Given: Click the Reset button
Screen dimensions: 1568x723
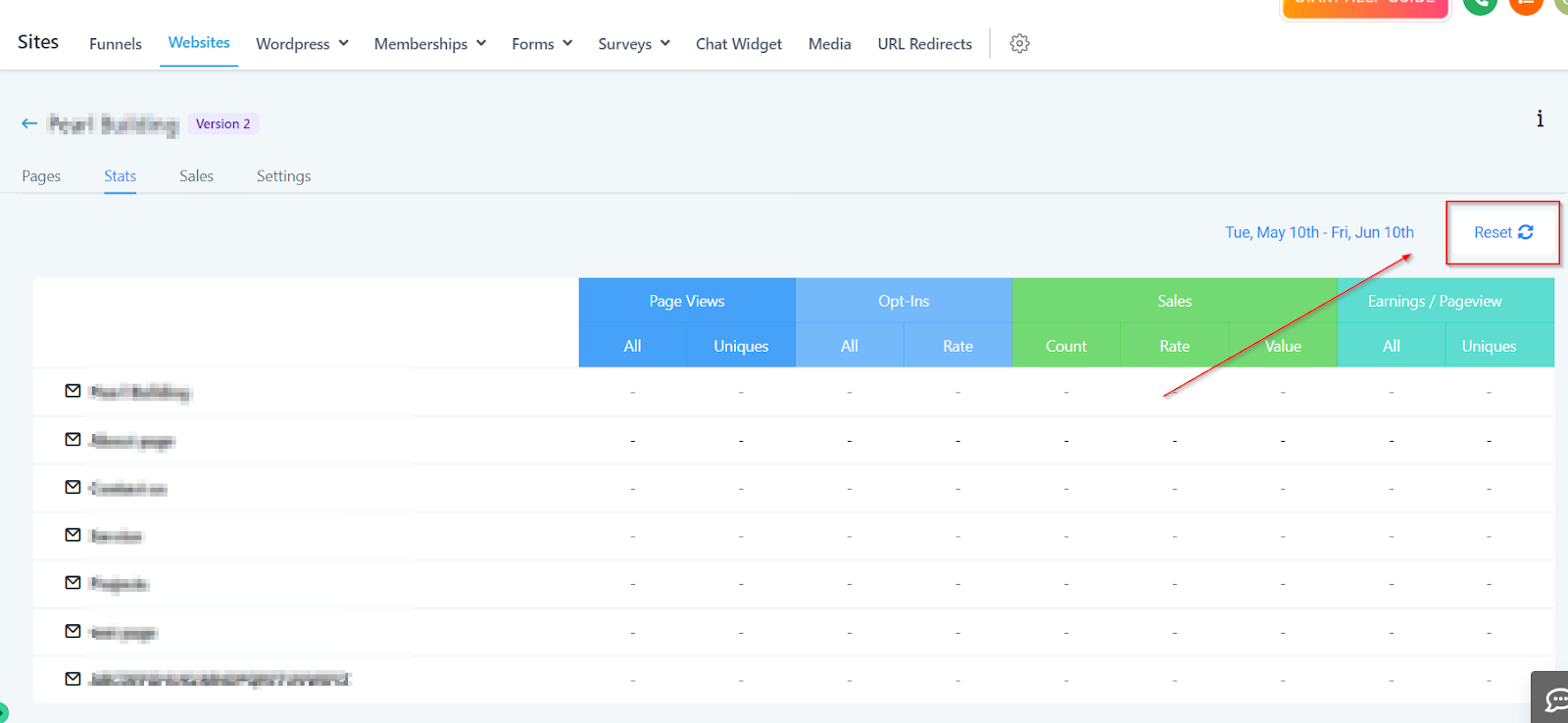Looking at the screenshot, I should point(1503,232).
